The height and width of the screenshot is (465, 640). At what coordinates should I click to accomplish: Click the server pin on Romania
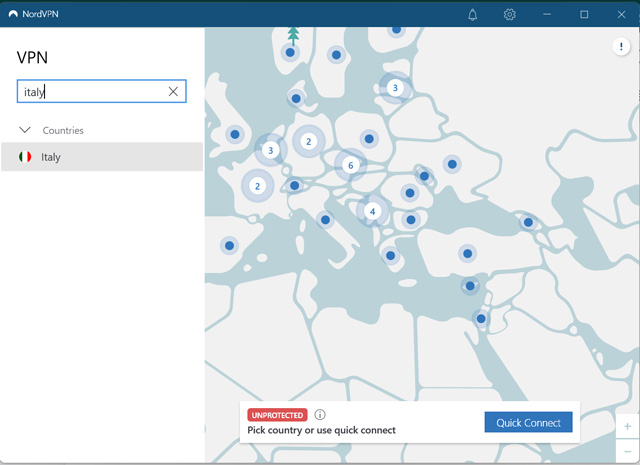point(410,193)
